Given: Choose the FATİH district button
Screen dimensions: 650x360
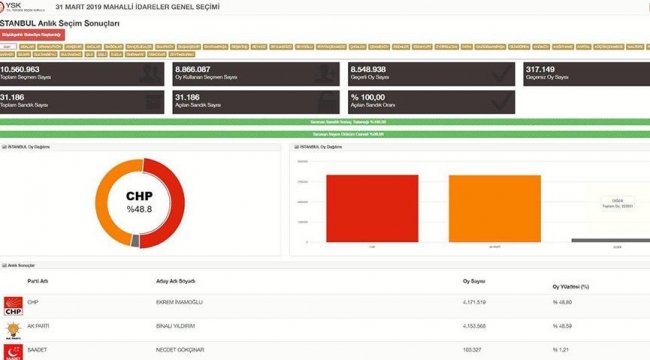Looking at the screenshot, I should pos(467,47).
